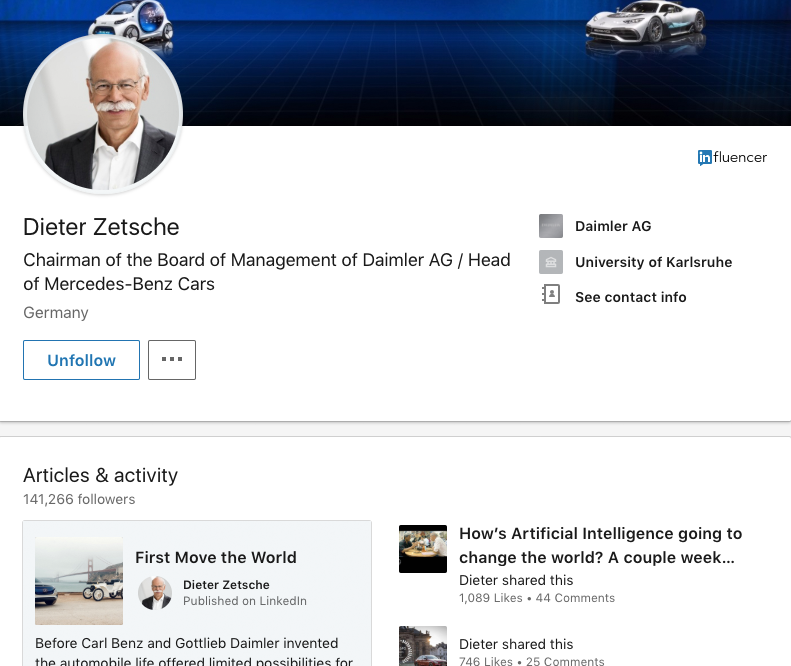
Task: Open the First Move the World article thumbnail
Action: [x=79, y=581]
